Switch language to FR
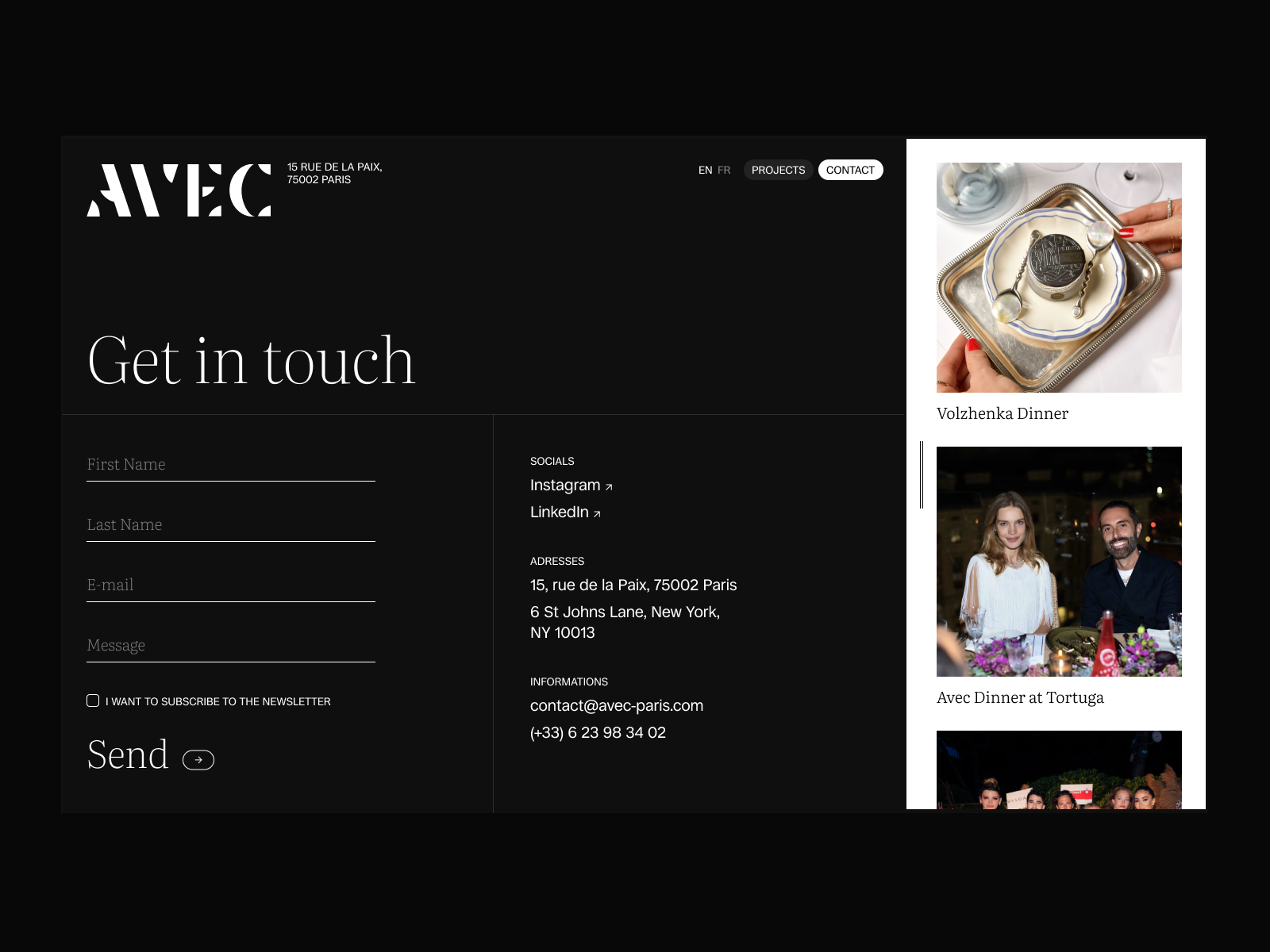1270x952 pixels. (724, 171)
